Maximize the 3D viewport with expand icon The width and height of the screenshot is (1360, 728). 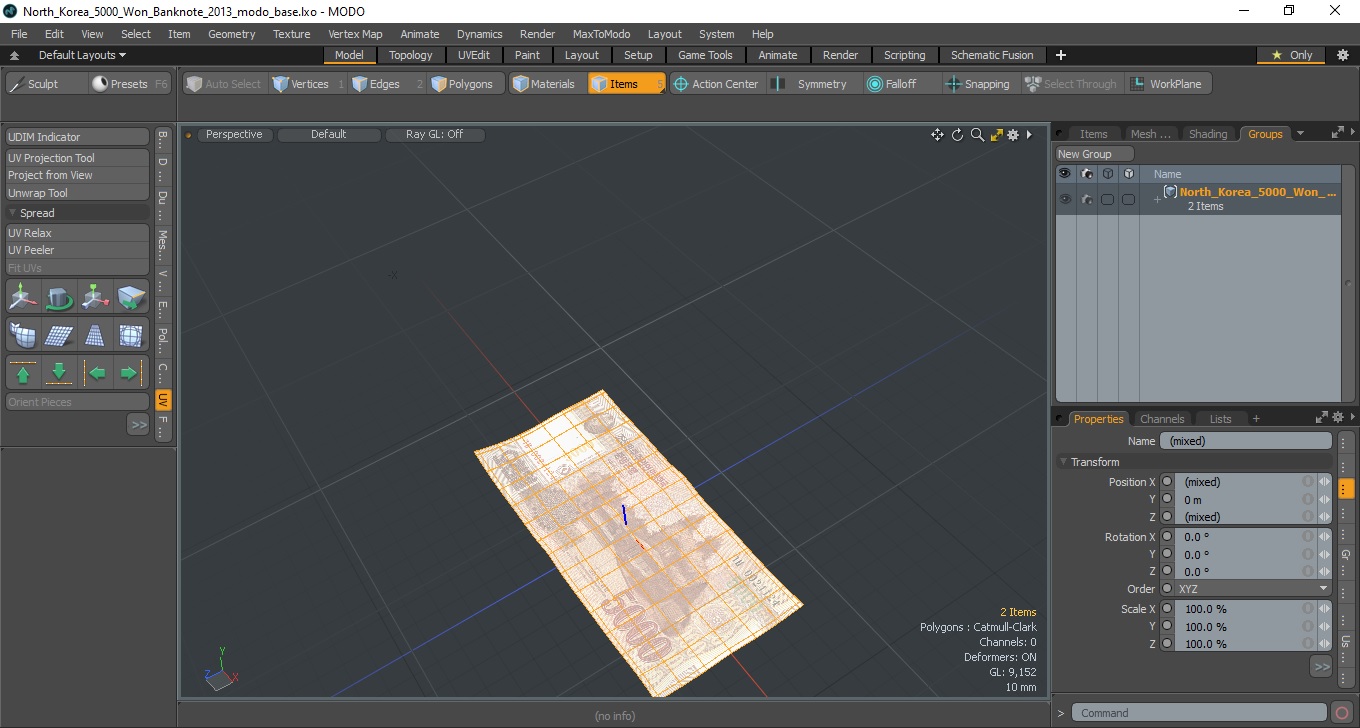click(x=996, y=135)
